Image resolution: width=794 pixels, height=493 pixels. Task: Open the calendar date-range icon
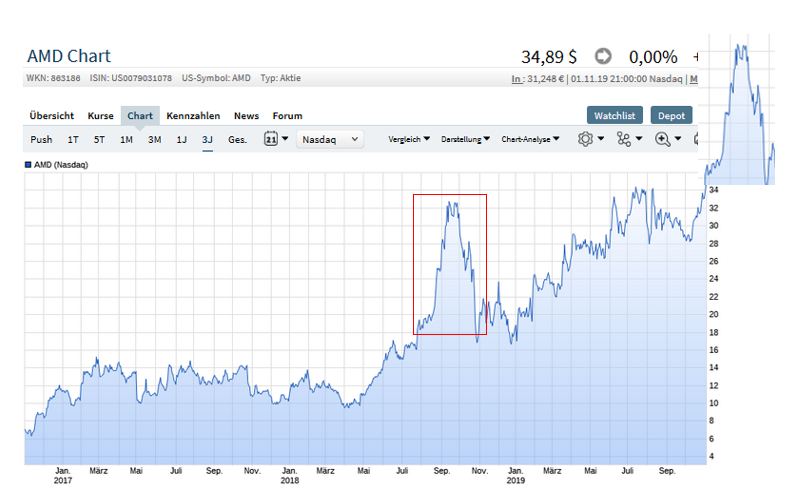point(271,139)
